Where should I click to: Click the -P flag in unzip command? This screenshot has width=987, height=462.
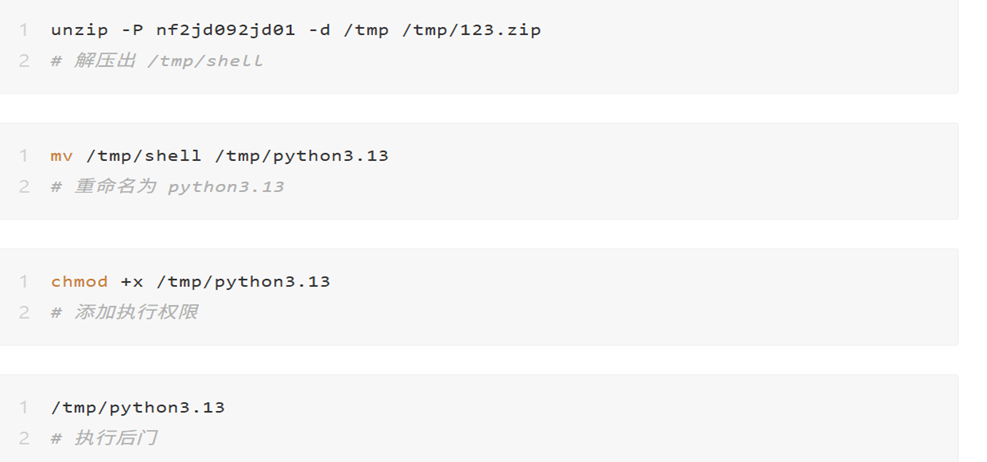click(132, 30)
